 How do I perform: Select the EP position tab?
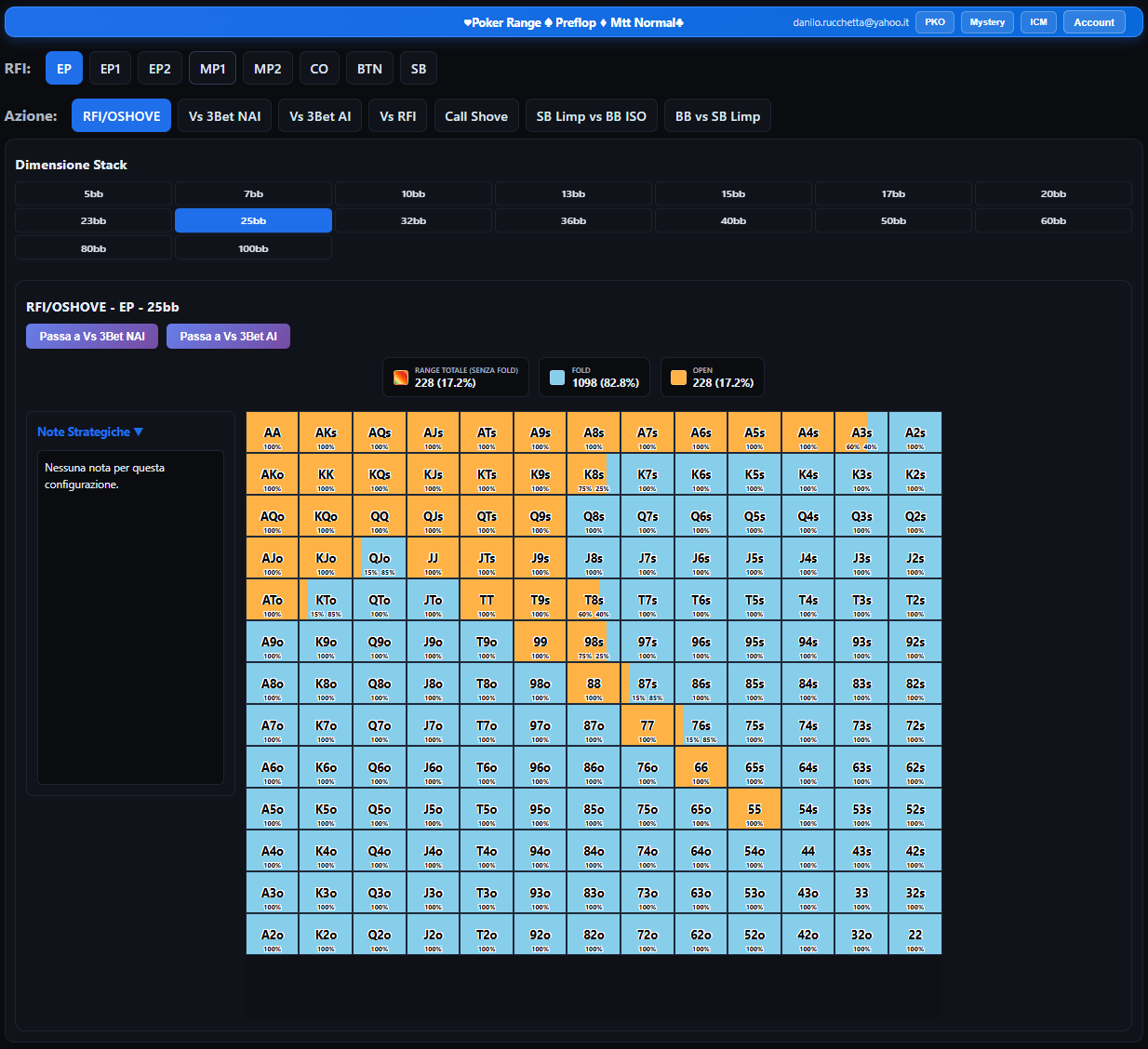64,69
